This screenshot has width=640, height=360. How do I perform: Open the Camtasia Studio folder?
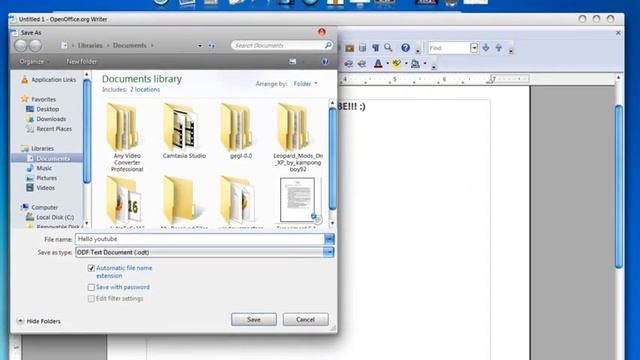pyautogui.click(x=184, y=131)
